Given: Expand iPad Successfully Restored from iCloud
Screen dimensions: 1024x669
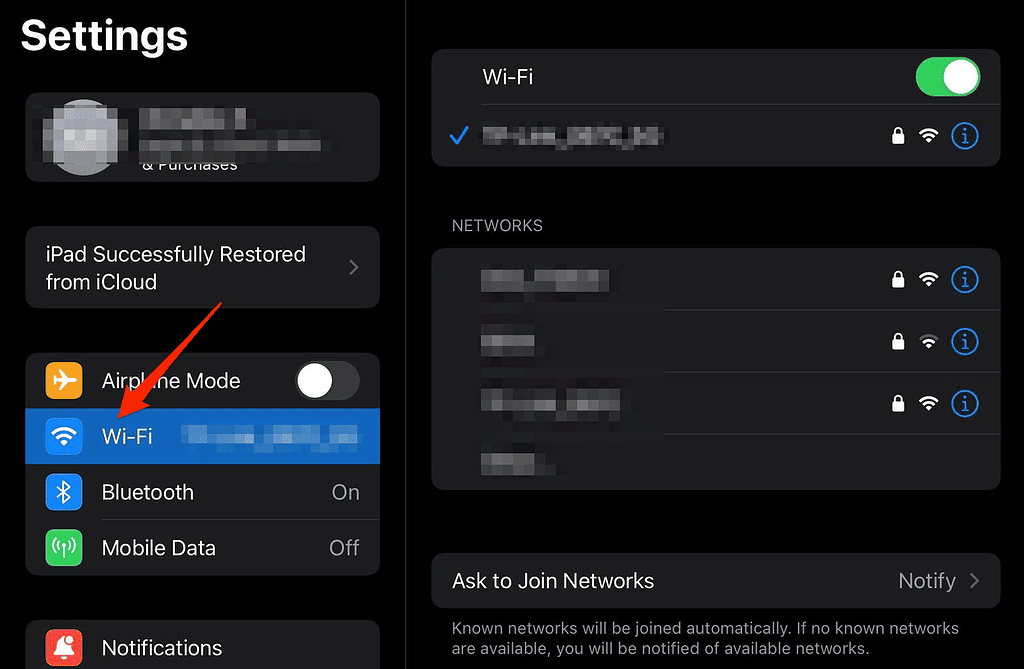Looking at the screenshot, I should (202, 267).
